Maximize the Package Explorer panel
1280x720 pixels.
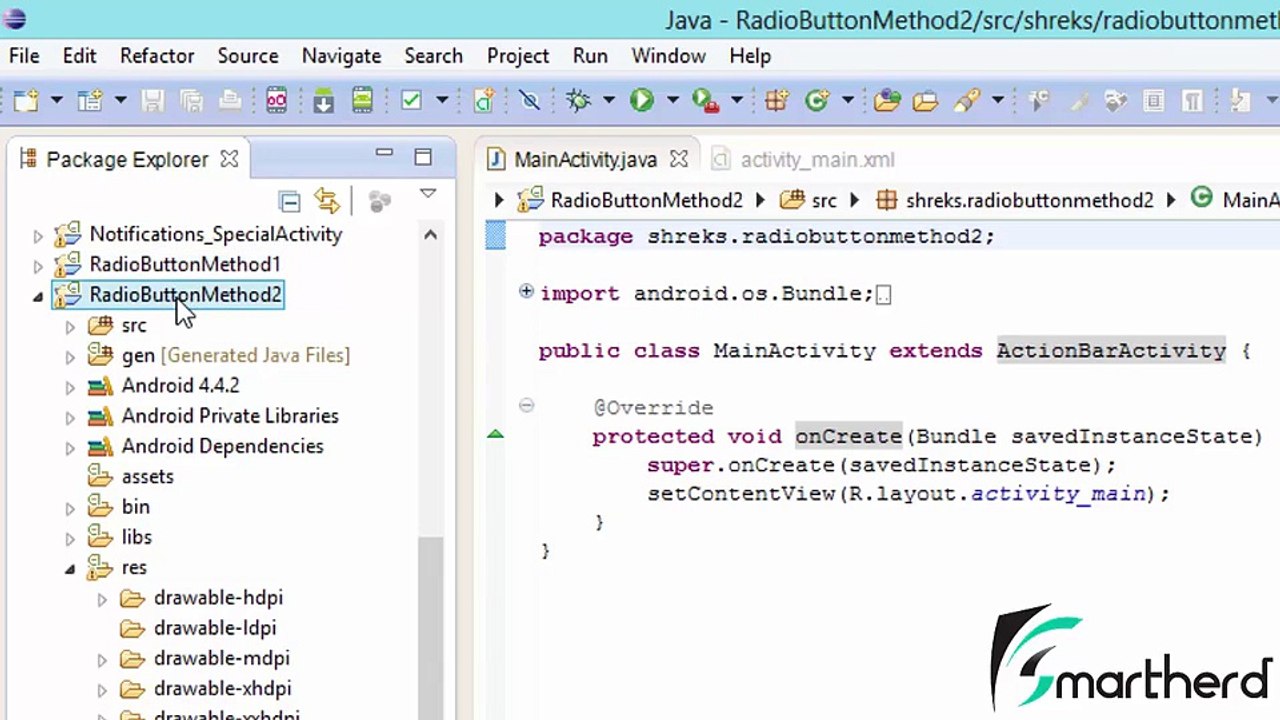point(423,157)
